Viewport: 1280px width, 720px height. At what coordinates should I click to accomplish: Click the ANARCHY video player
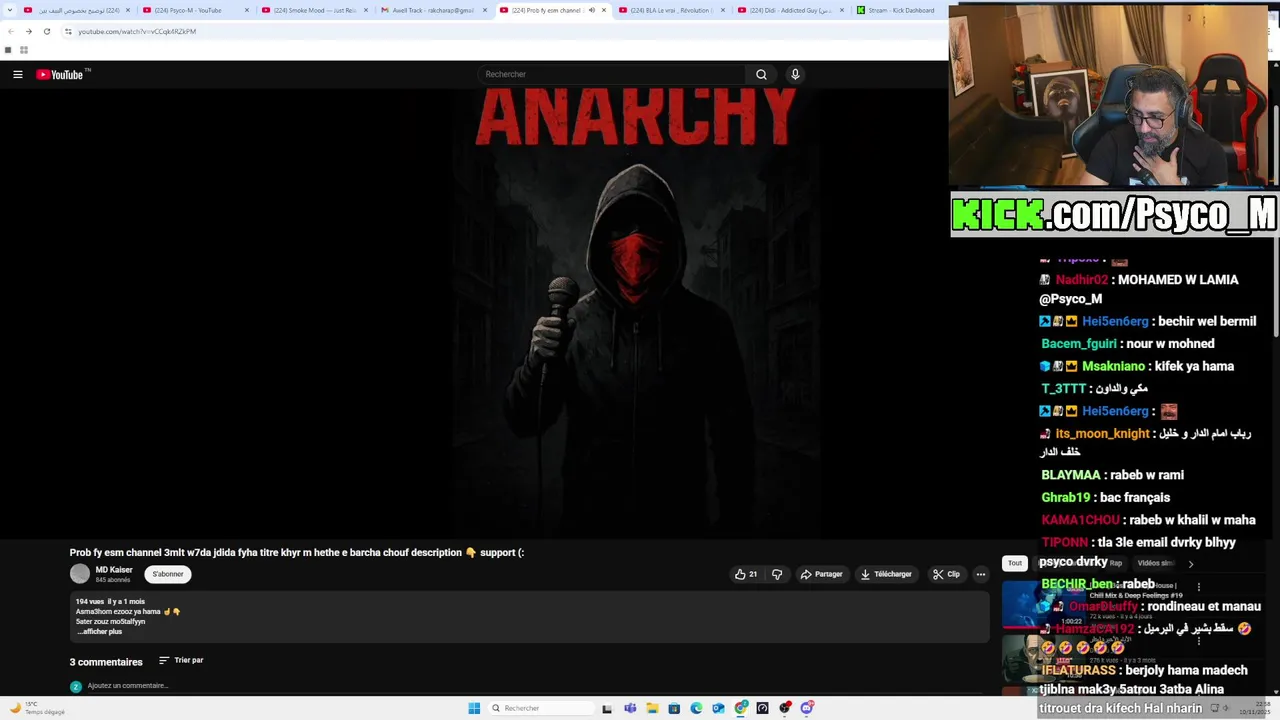(474, 312)
